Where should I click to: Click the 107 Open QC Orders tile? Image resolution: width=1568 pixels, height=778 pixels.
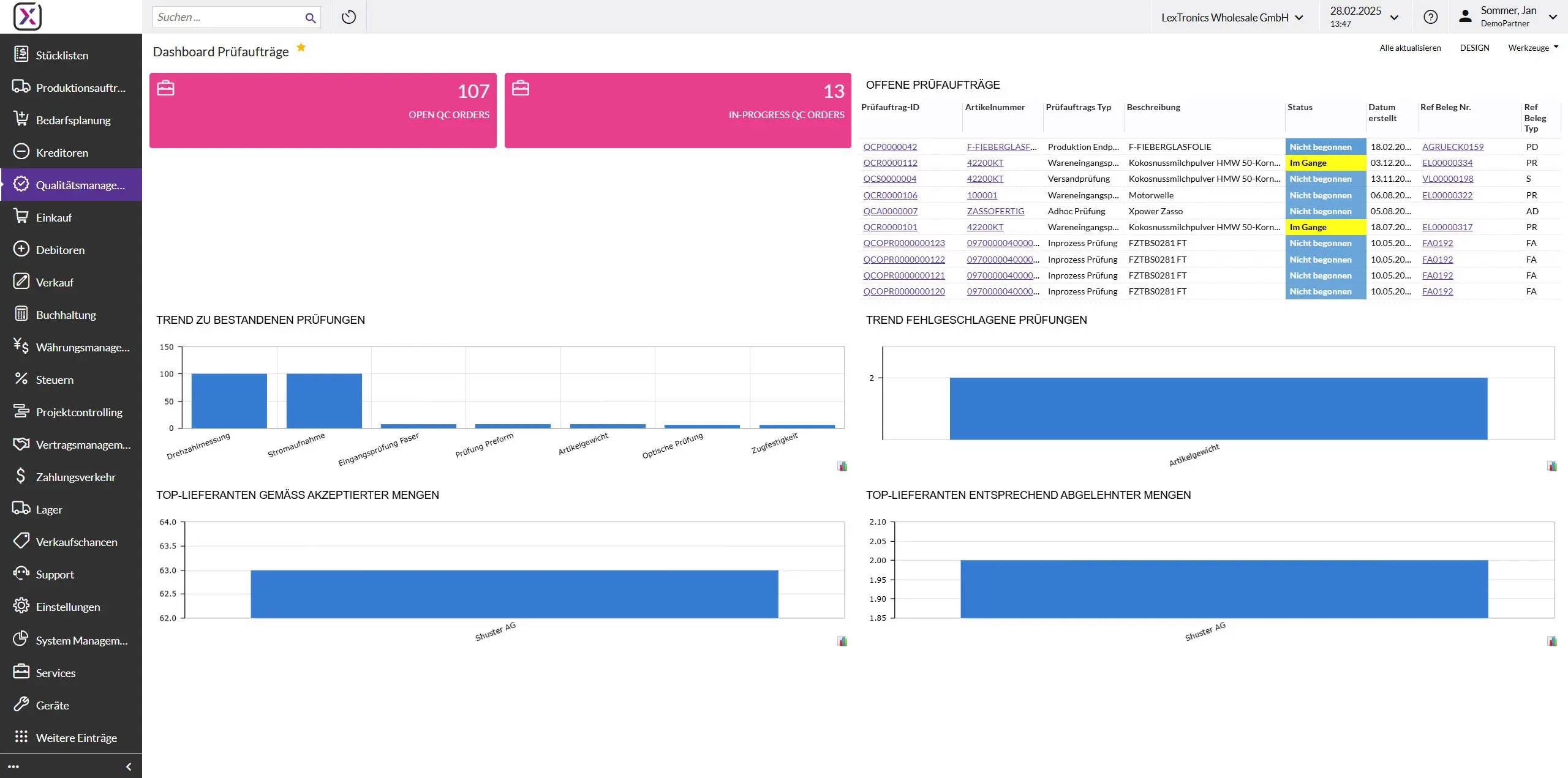point(323,110)
